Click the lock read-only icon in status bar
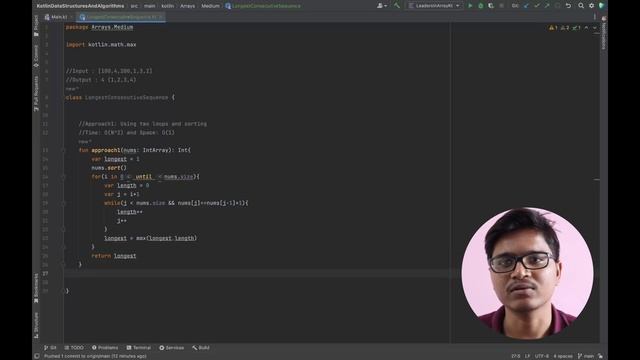The height and width of the screenshot is (360, 640). point(600,356)
